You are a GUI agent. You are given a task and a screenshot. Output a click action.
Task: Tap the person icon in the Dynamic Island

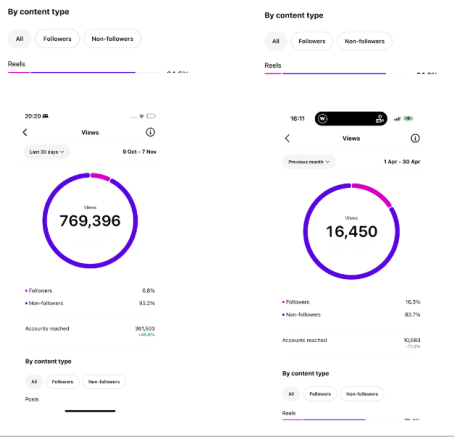coord(379,119)
